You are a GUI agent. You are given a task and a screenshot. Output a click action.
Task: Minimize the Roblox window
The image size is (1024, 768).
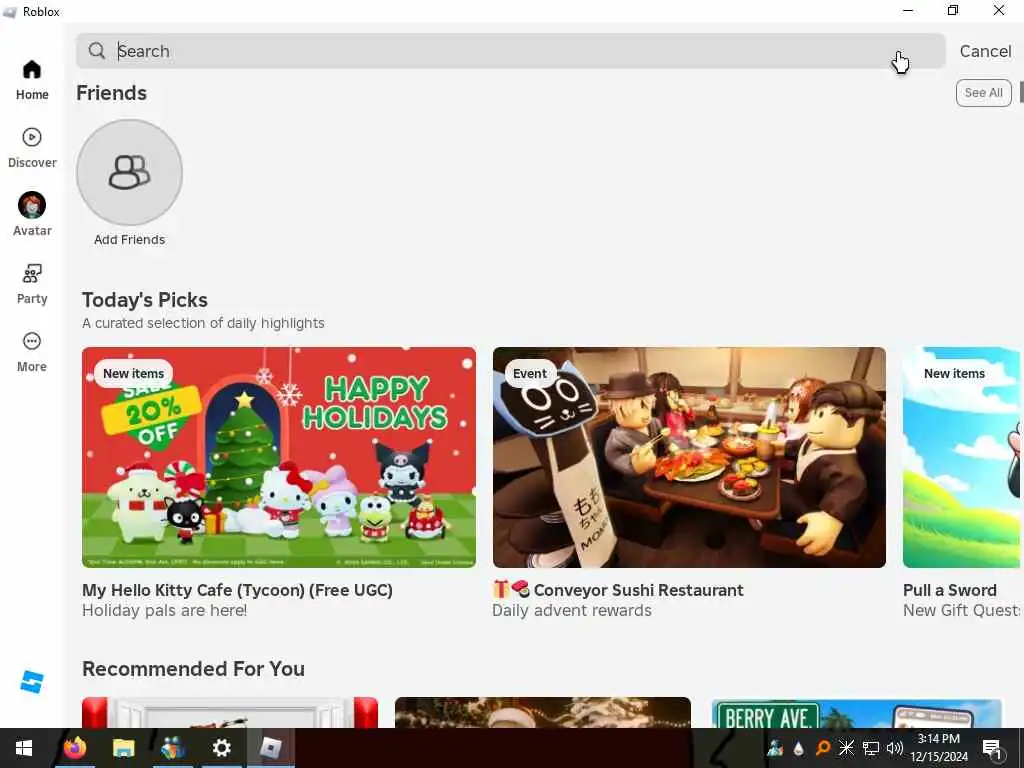coord(908,10)
